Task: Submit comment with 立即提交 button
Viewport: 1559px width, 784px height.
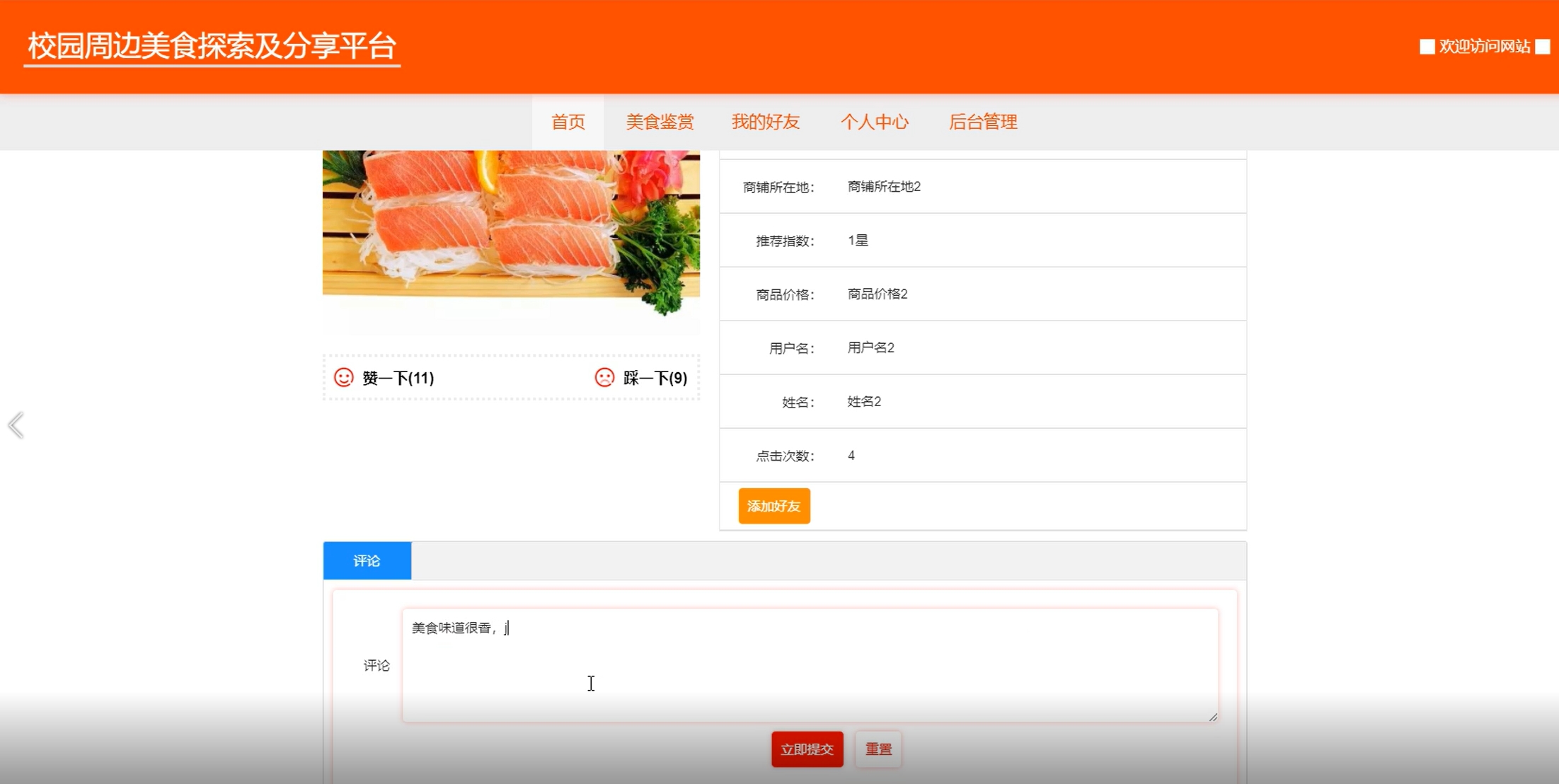Action: pos(807,749)
